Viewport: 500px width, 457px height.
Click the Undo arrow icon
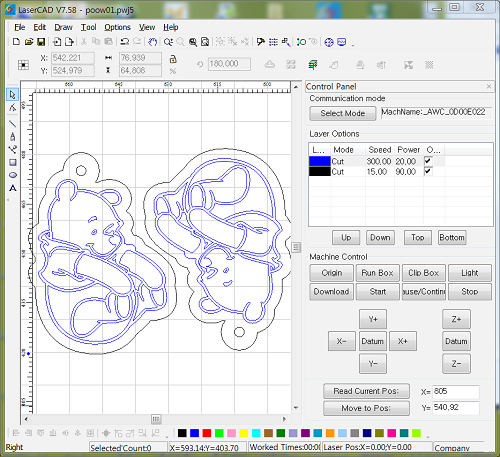[125, 42]
